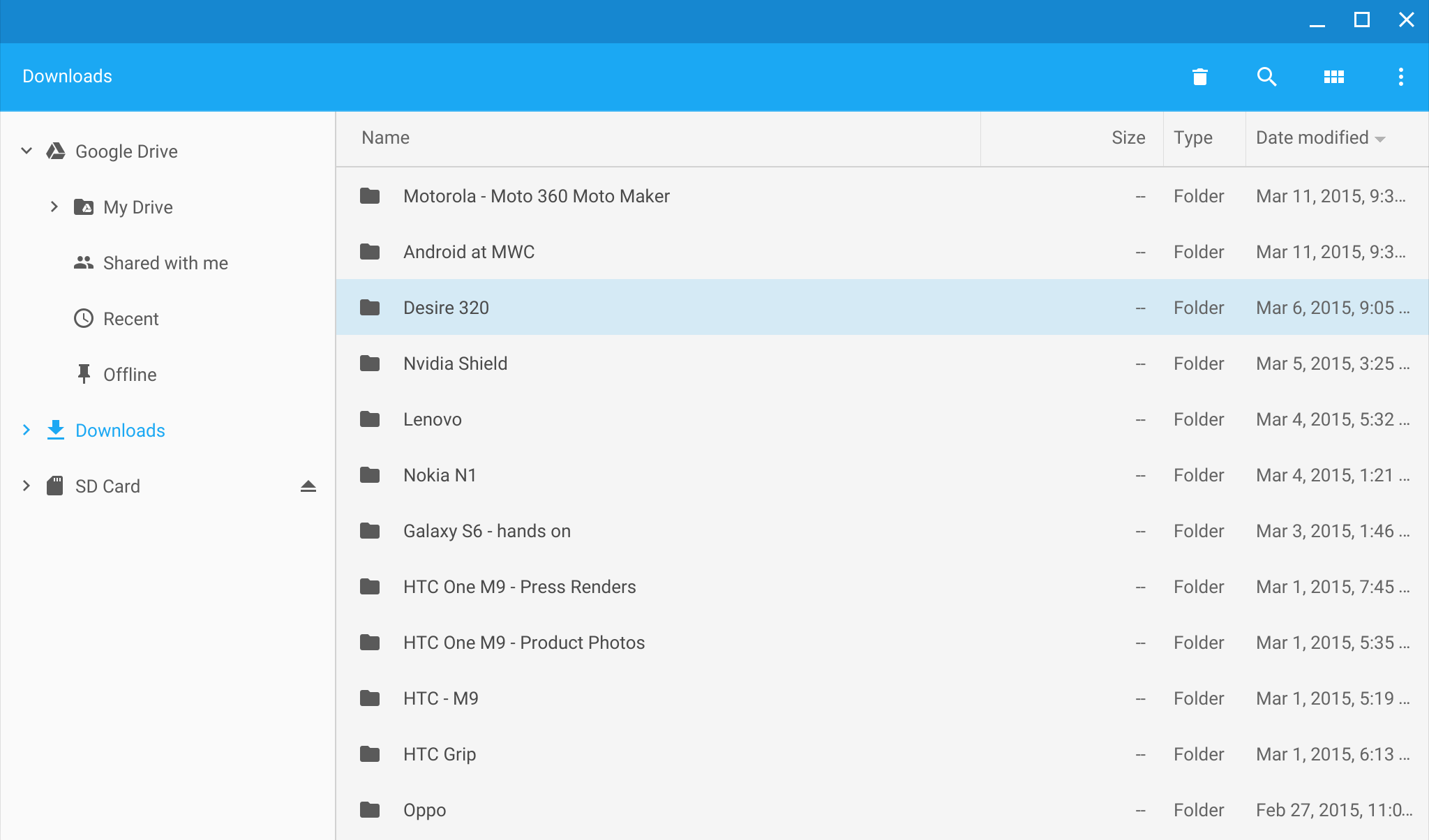Select Galaxy S6 - hands on folder

(x=487, y=531)
